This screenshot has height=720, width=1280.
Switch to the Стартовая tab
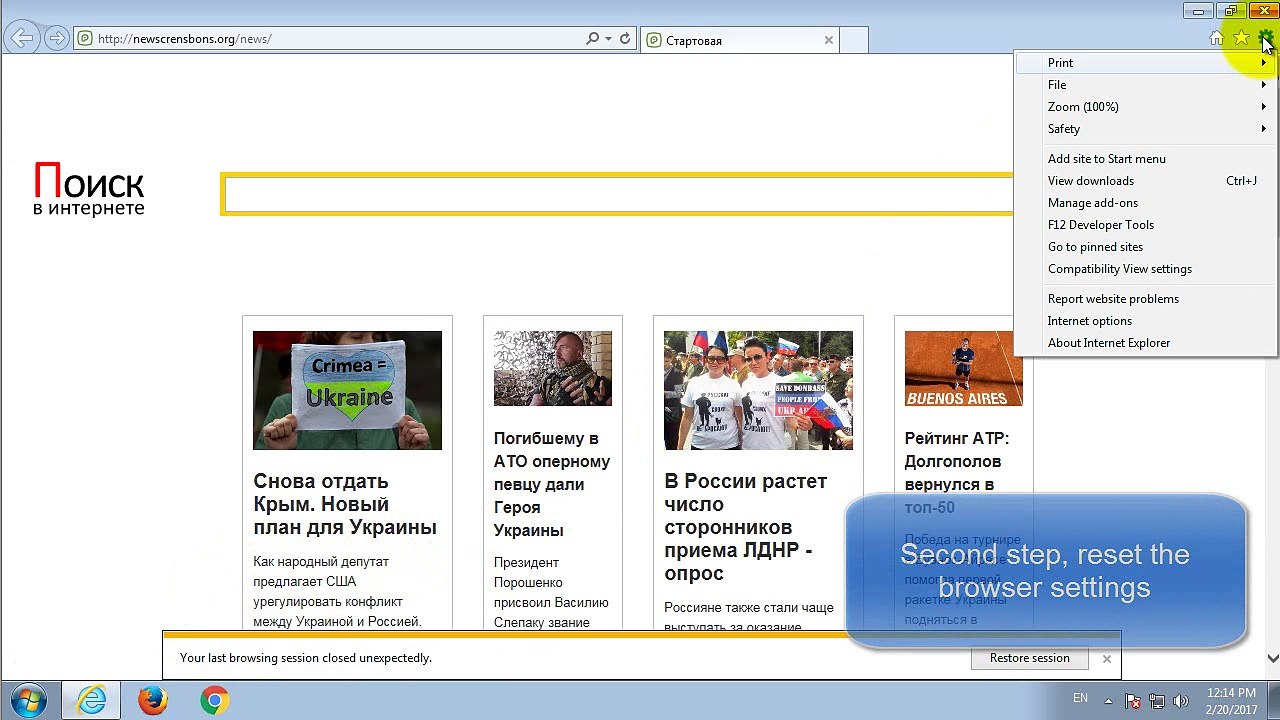739,40
